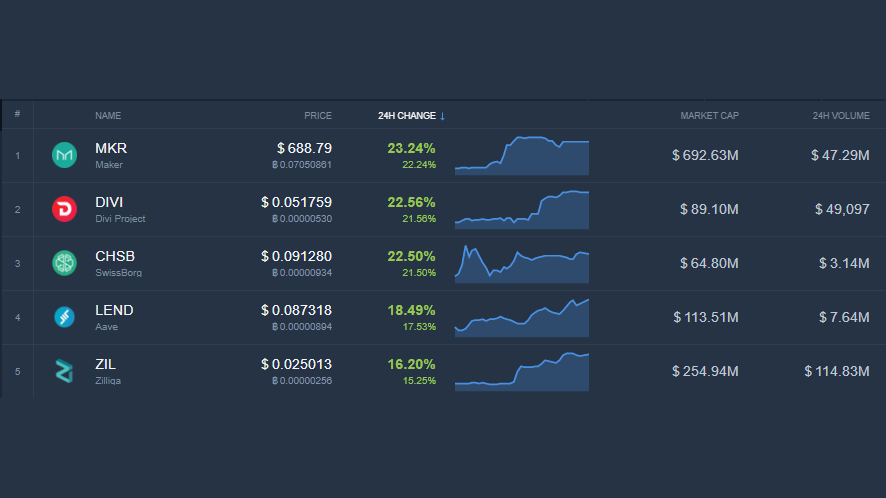Open the CHSB price sparkline chart
The height and width of the screenshot is (498, 886).
click(x=522, y=263)
